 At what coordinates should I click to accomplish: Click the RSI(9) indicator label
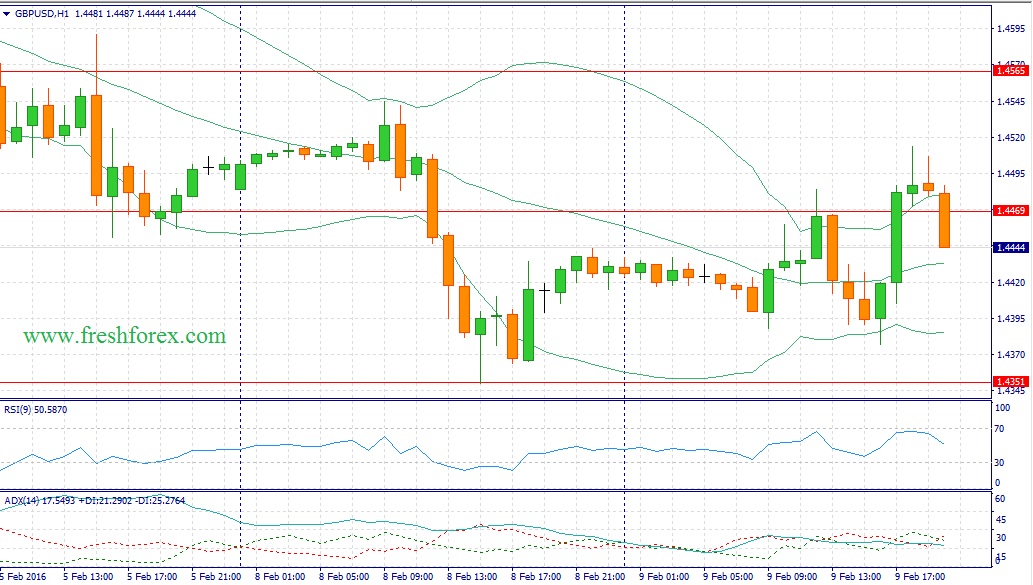click(x=45, y=409)
